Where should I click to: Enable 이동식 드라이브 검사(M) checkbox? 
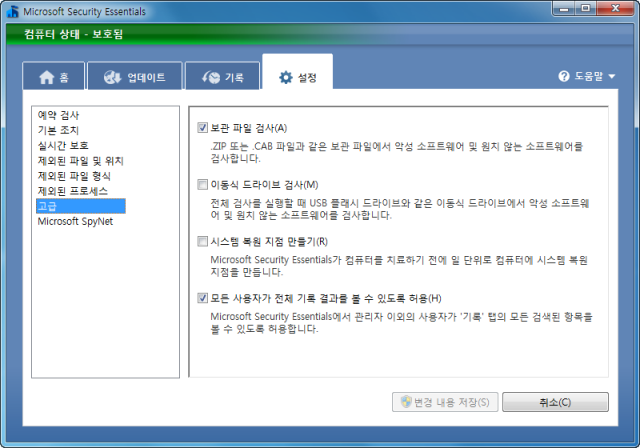[202, 185]
